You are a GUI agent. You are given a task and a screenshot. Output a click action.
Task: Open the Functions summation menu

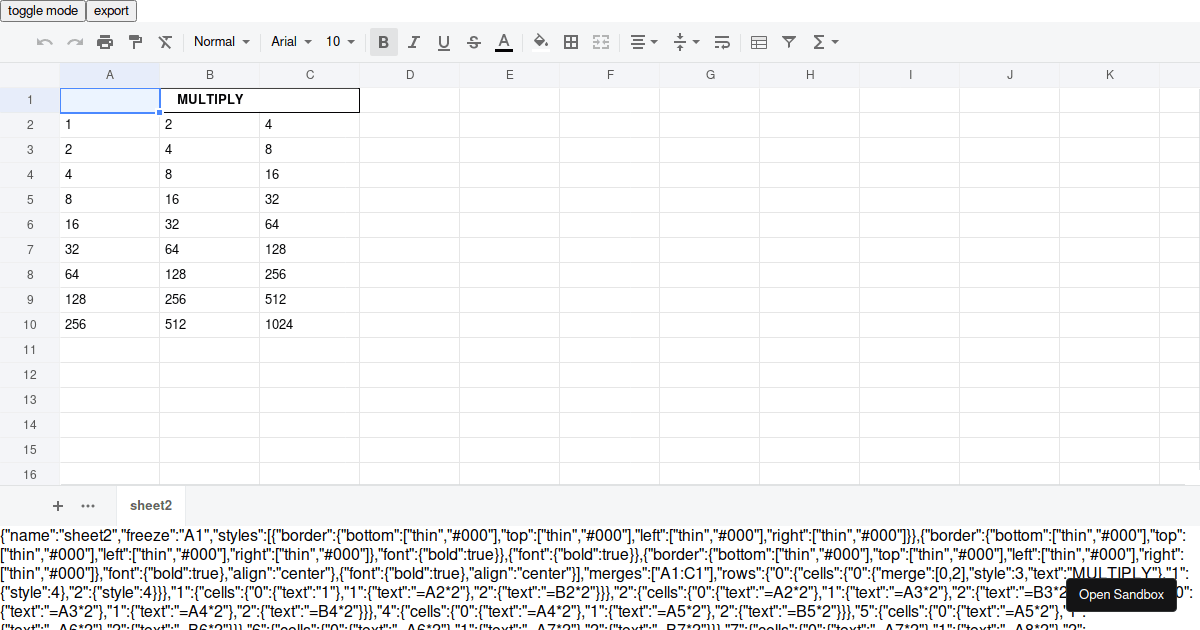click(x=822, y=41)
